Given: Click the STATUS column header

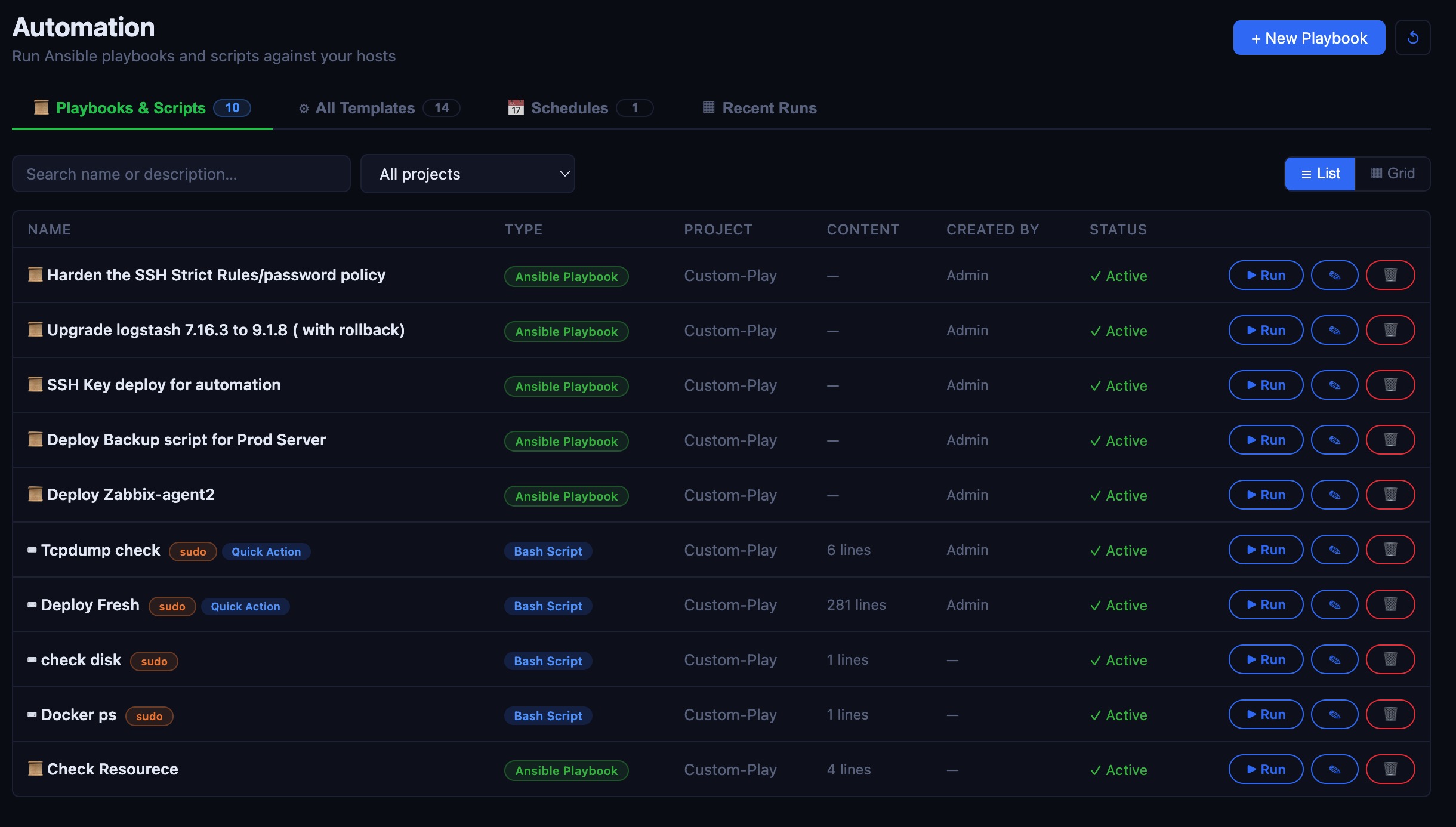Looking at the screenshot, I should tap(1118, 230).
